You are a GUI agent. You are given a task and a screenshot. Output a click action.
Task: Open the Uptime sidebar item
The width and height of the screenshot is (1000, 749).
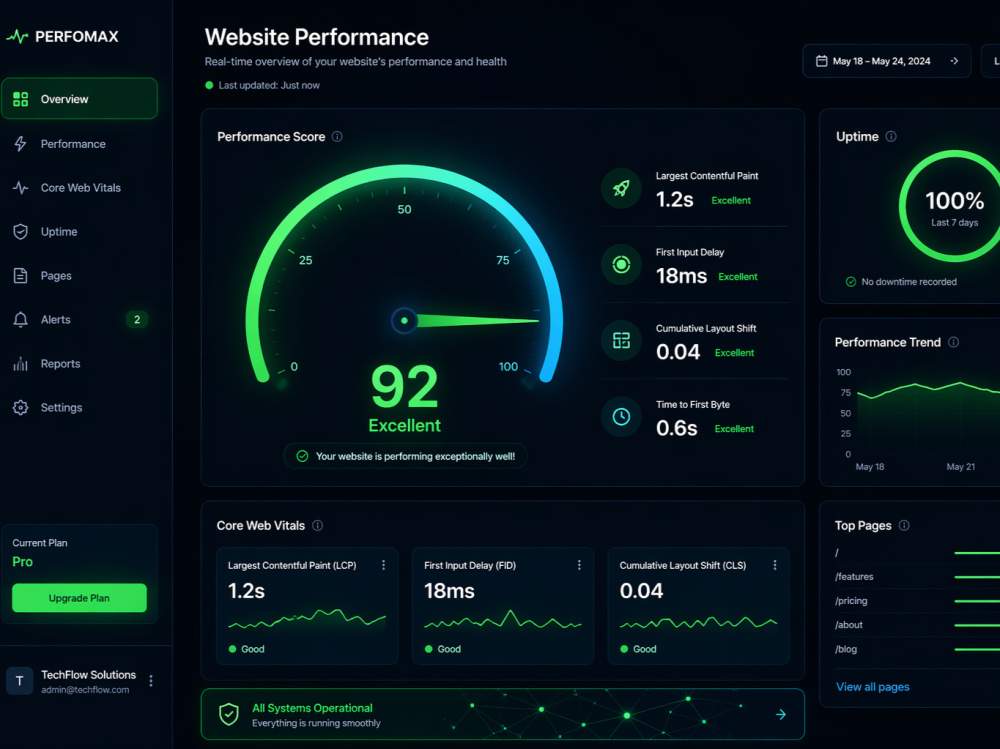point(79,232)
